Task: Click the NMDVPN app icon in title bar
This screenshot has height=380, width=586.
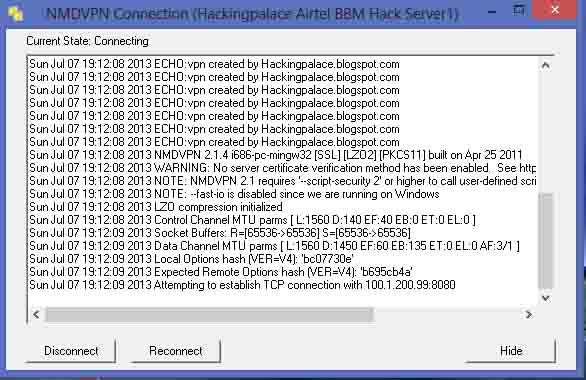Action: click(16, 14)
